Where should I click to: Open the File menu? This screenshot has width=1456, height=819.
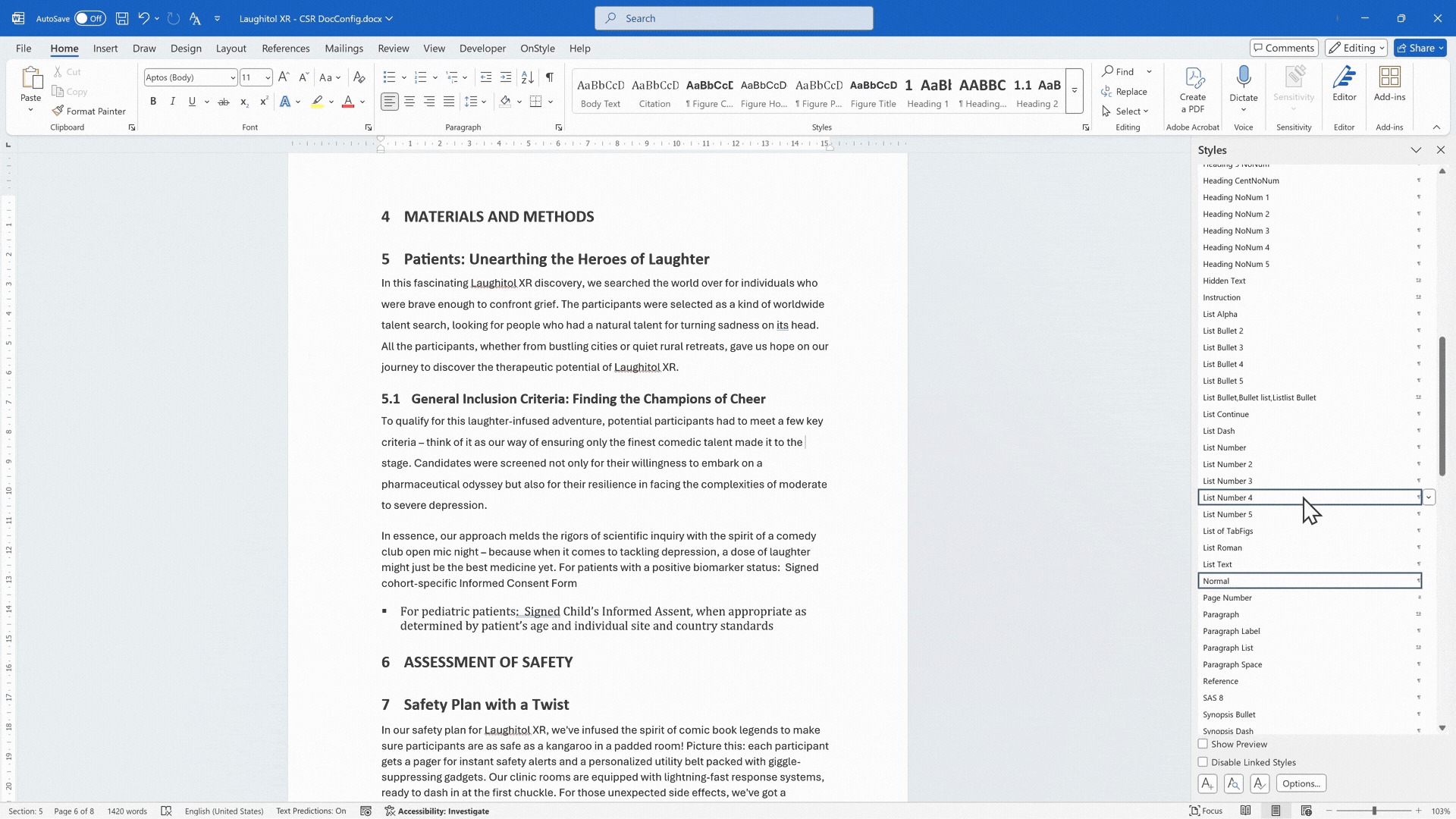pyautogui.click(x=24, y=48)
